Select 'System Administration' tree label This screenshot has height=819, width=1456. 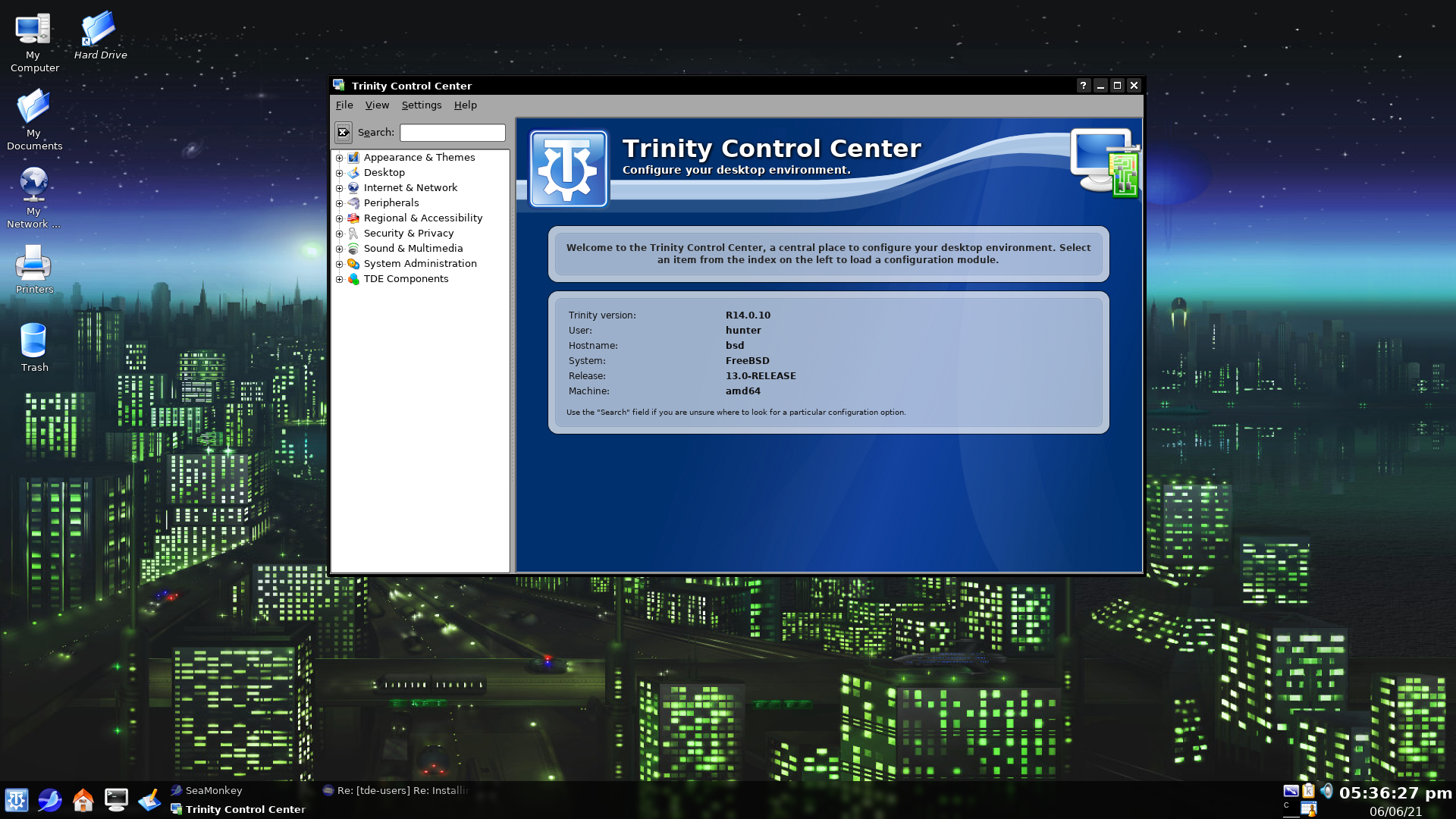(x=420, y=264)
